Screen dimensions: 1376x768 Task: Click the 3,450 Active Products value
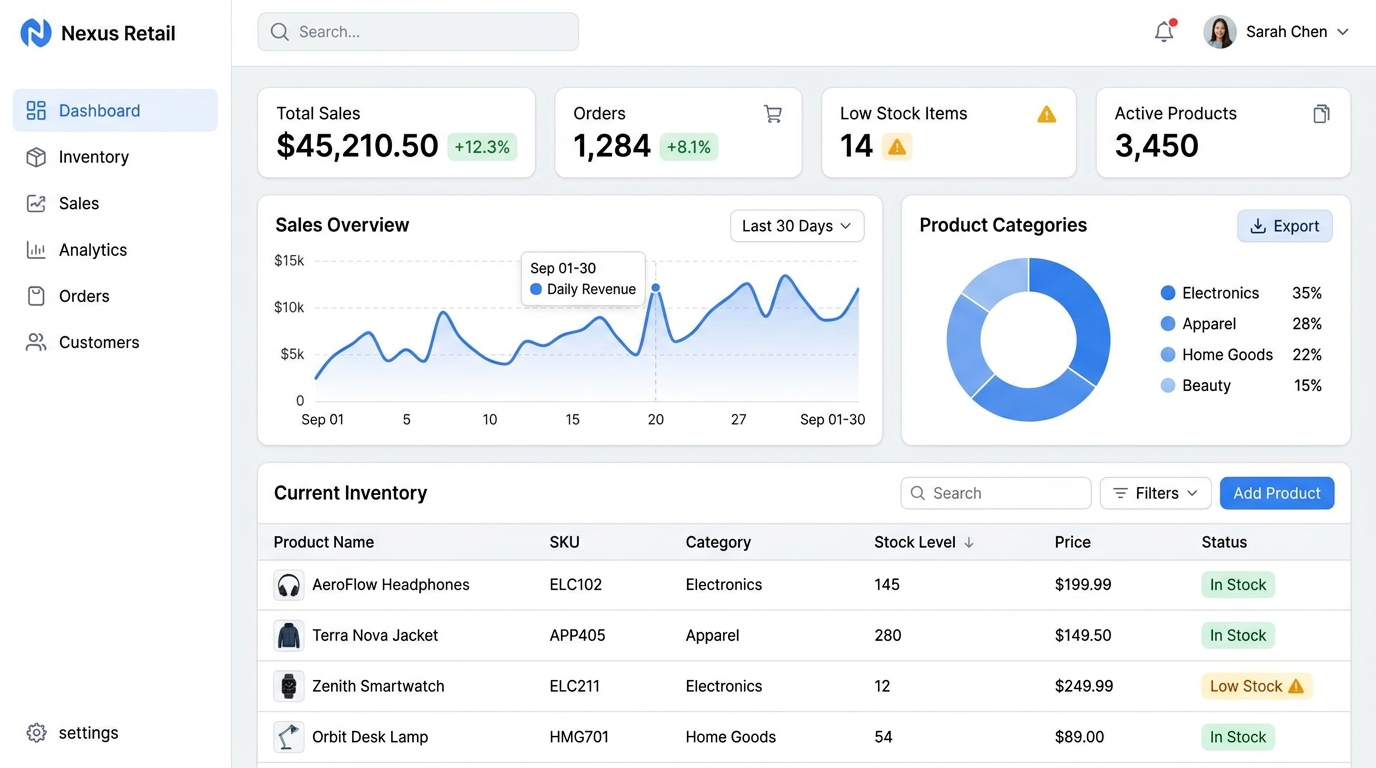tap(1157, 146)
